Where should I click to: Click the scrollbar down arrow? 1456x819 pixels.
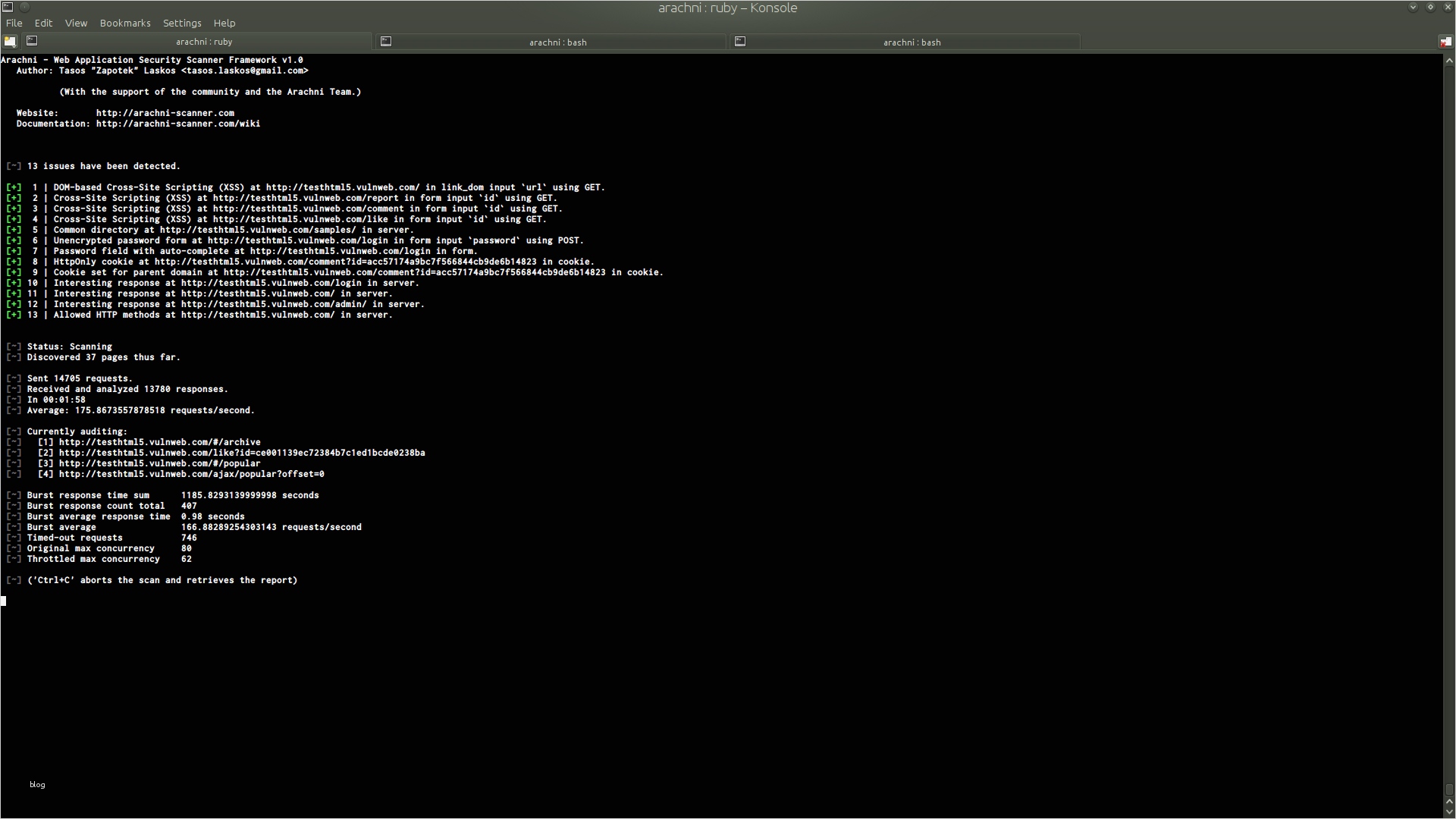pyautogui.click(x=1449, y=811)
